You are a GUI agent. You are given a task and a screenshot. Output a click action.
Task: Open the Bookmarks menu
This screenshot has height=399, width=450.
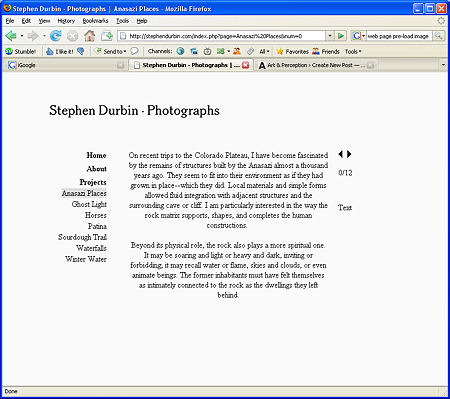click(95, 21)
